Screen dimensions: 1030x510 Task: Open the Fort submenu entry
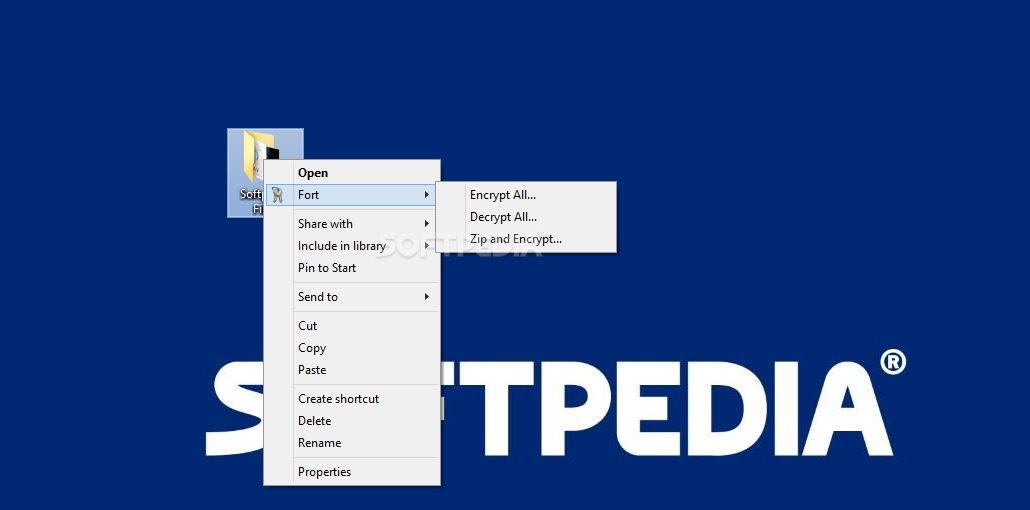coord(351,195)
